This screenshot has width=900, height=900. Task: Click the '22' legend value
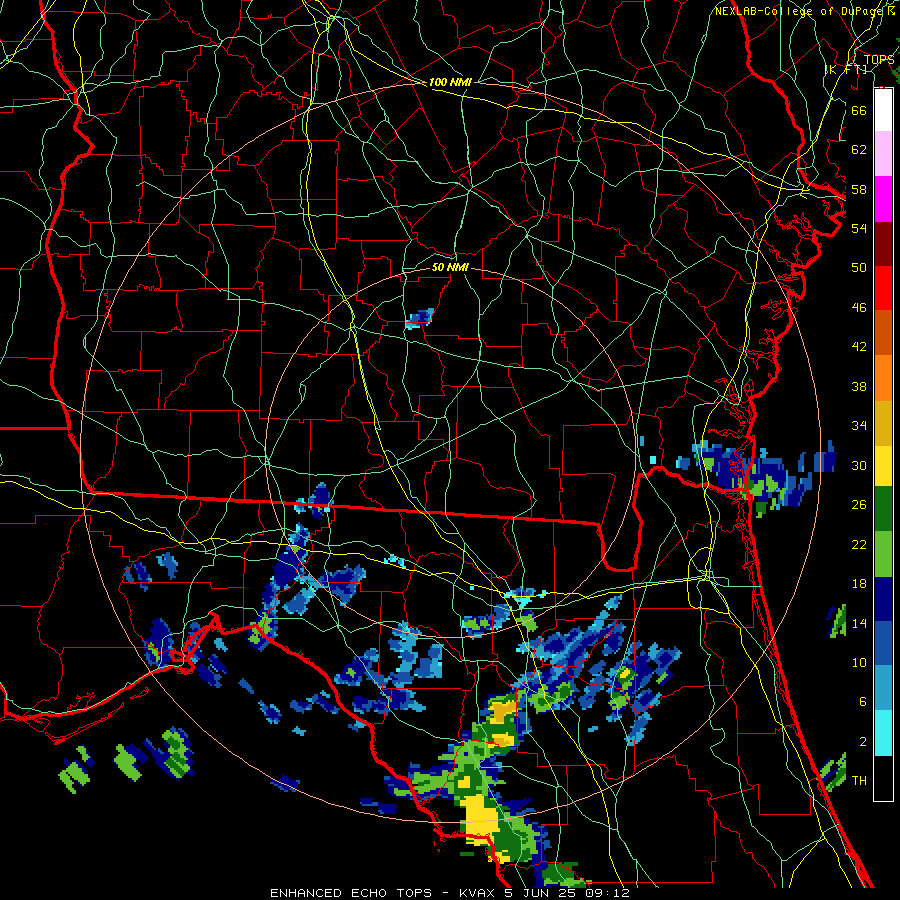(x=859, y=545)
